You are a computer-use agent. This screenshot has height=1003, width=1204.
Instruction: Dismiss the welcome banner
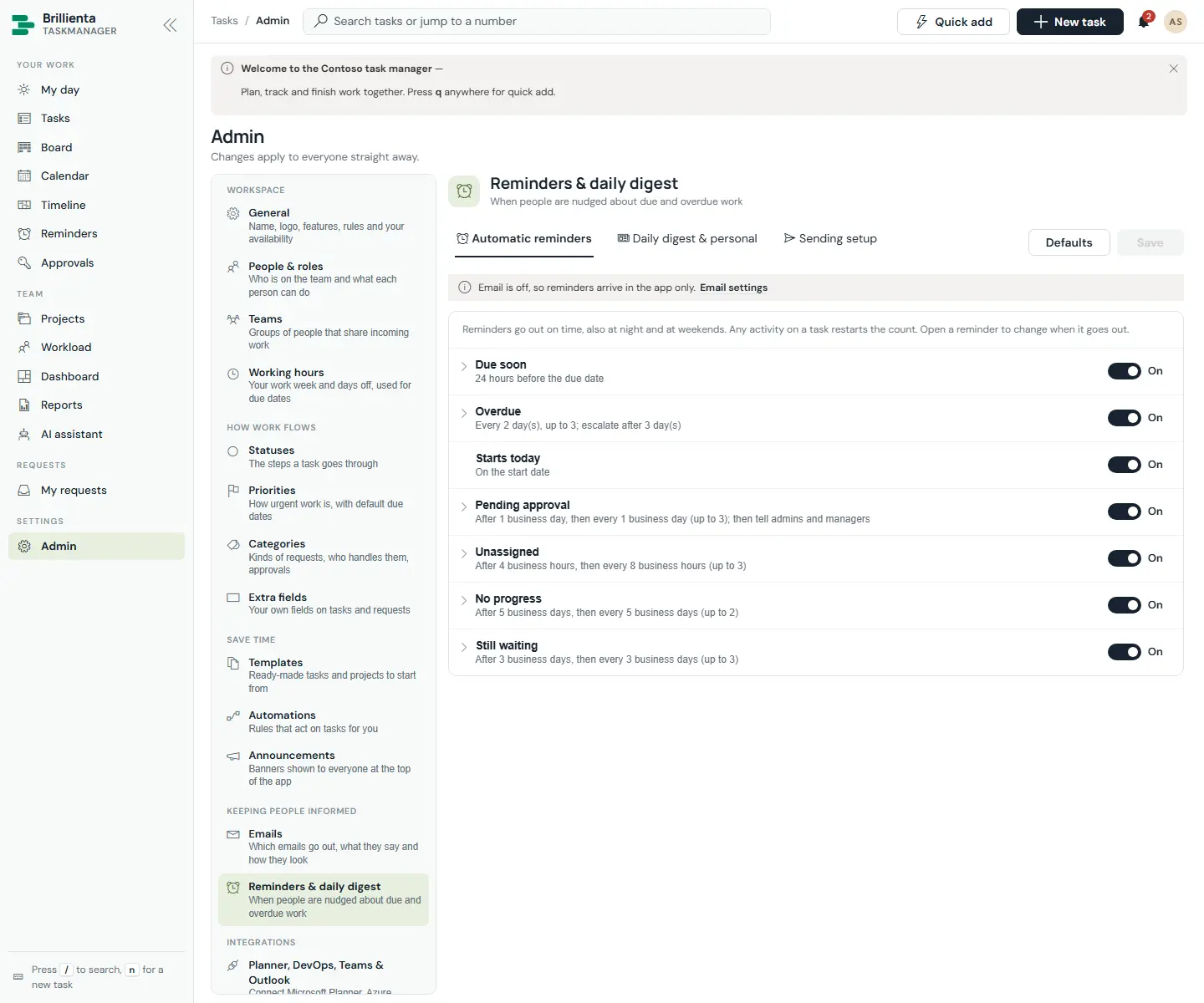(x=1173, y=69)
